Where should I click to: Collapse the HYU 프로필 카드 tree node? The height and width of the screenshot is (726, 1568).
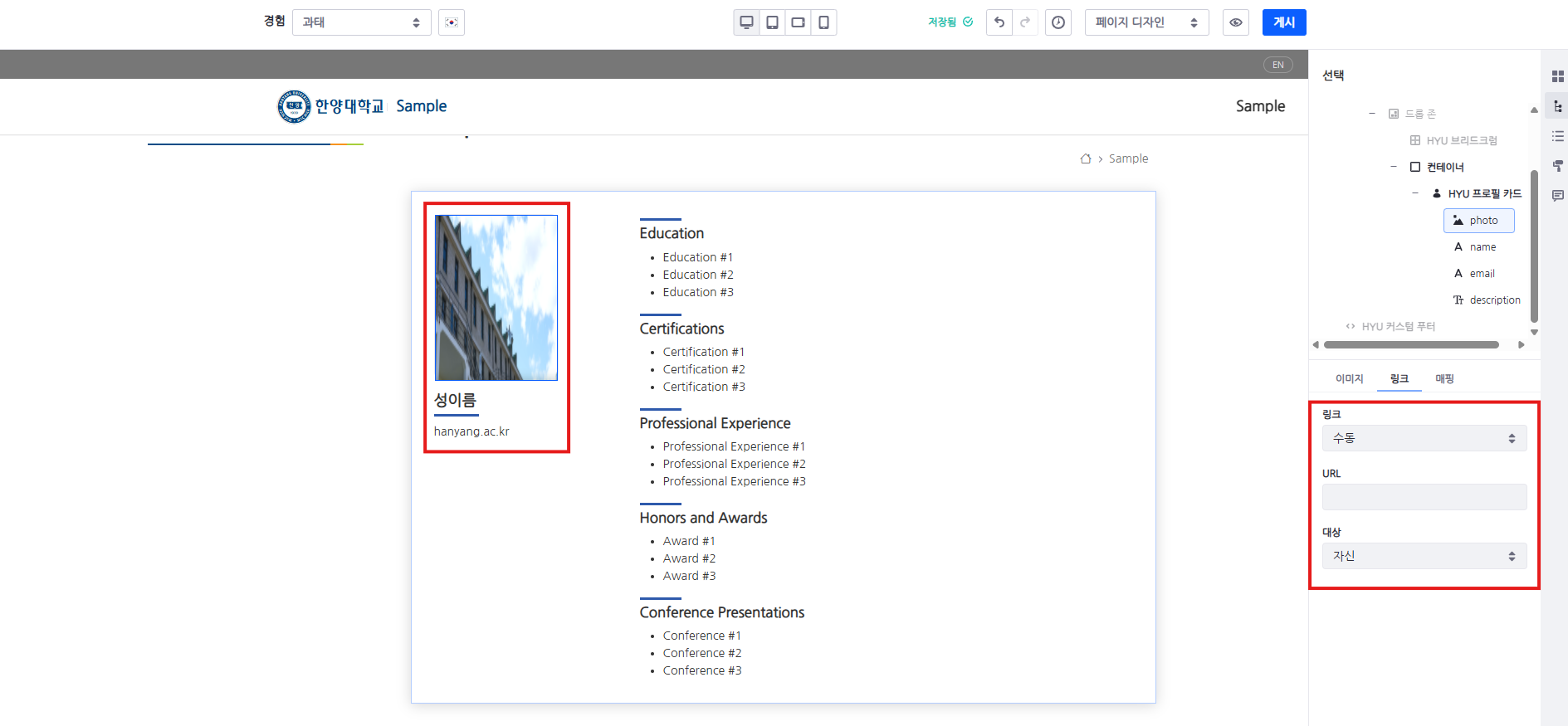1415,193
